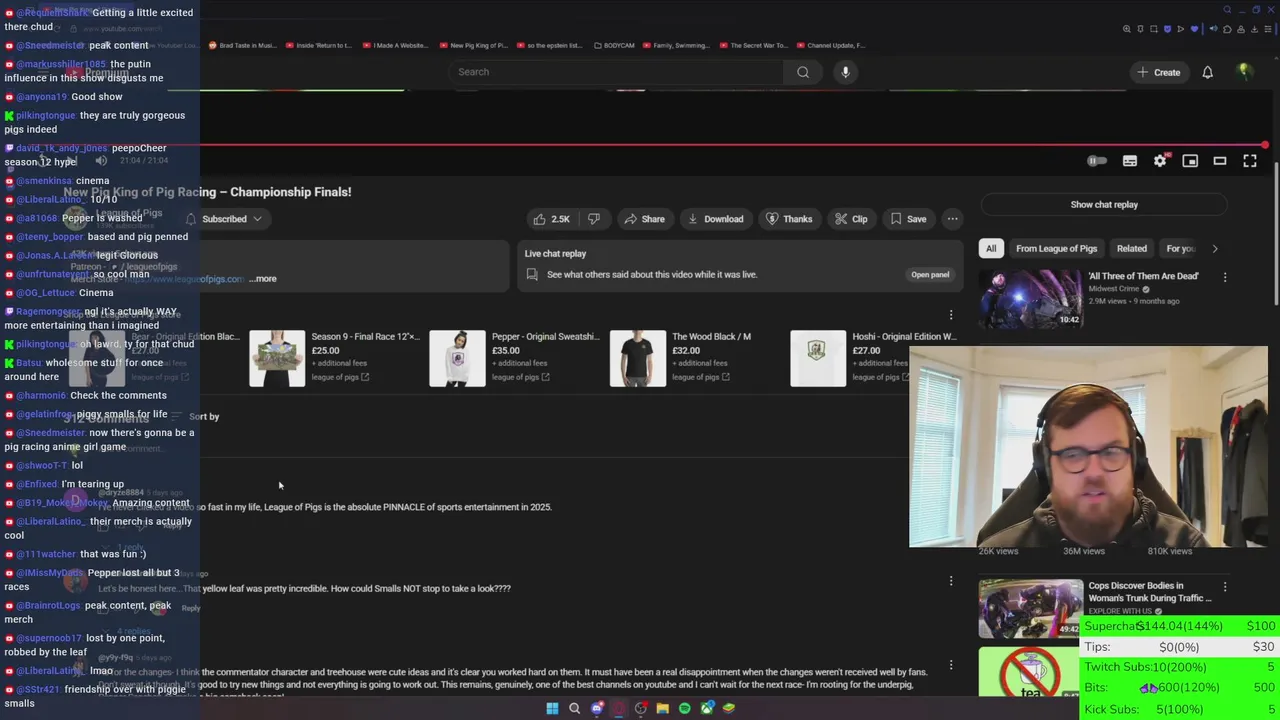
Task: Open File Explorer from the taskbar
Action: pos(662,708)
